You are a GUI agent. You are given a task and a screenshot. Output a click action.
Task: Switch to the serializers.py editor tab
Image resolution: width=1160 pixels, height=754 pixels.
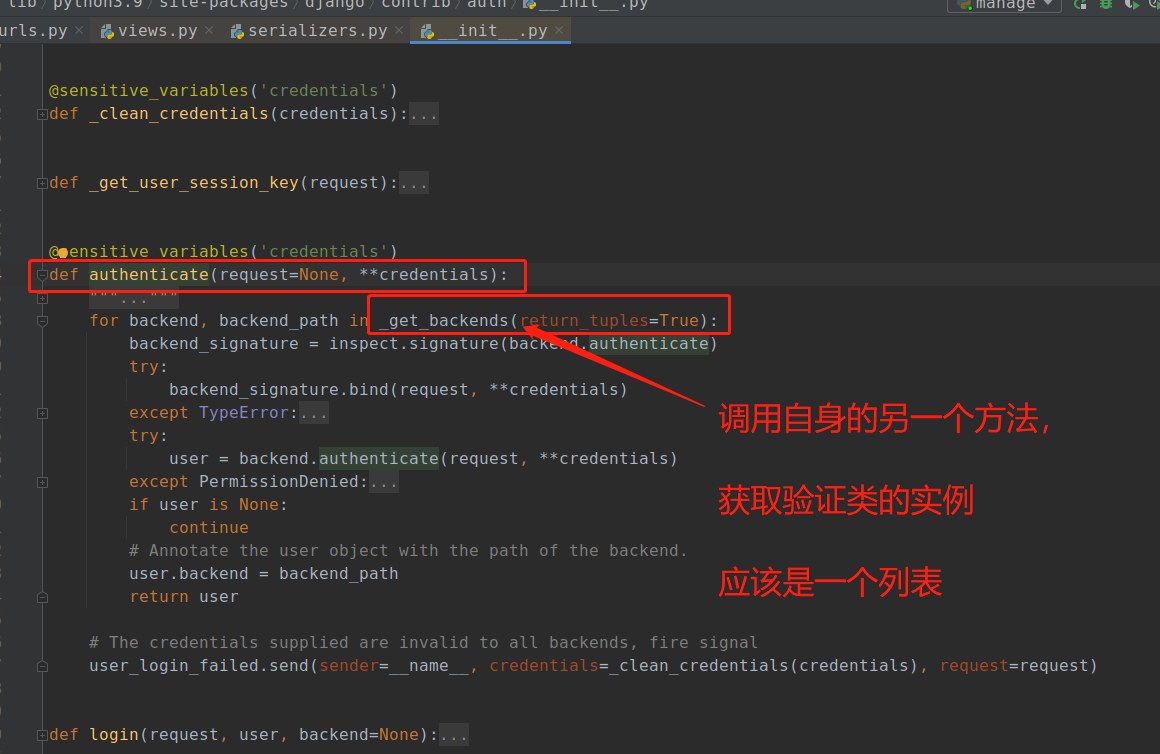317,30
